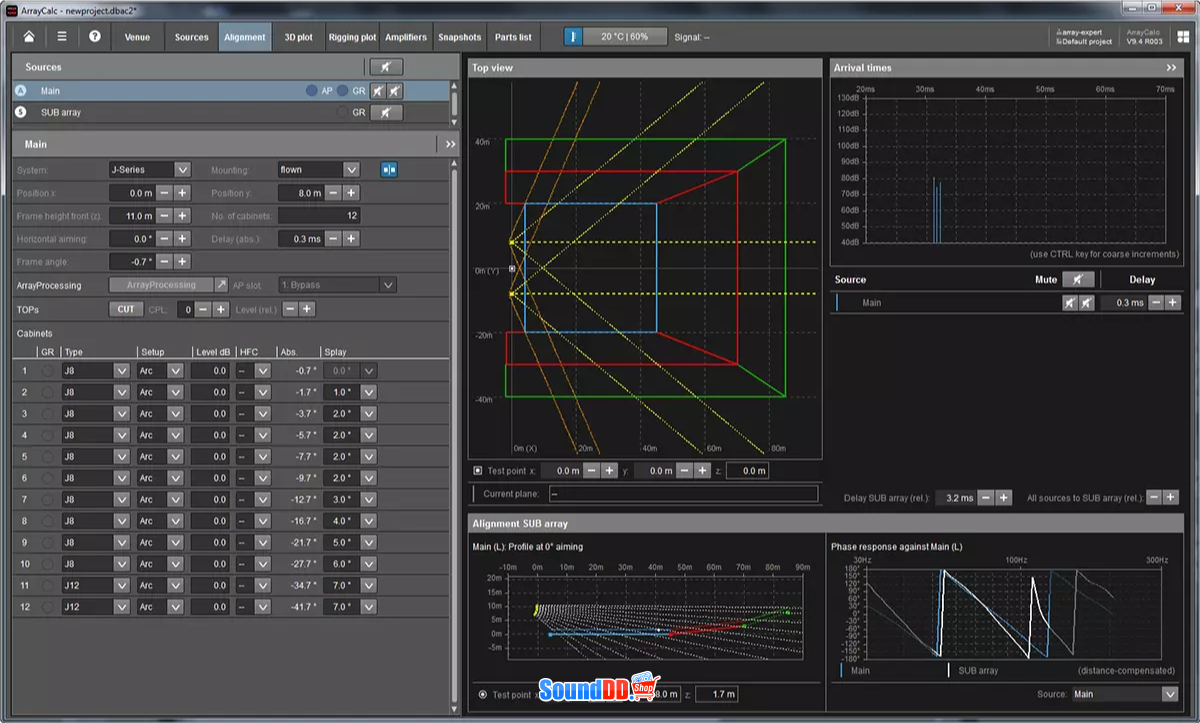Switch to the 3D plot tab
This screenshot has height=723, width=1200.
click(x=297, y=37)
